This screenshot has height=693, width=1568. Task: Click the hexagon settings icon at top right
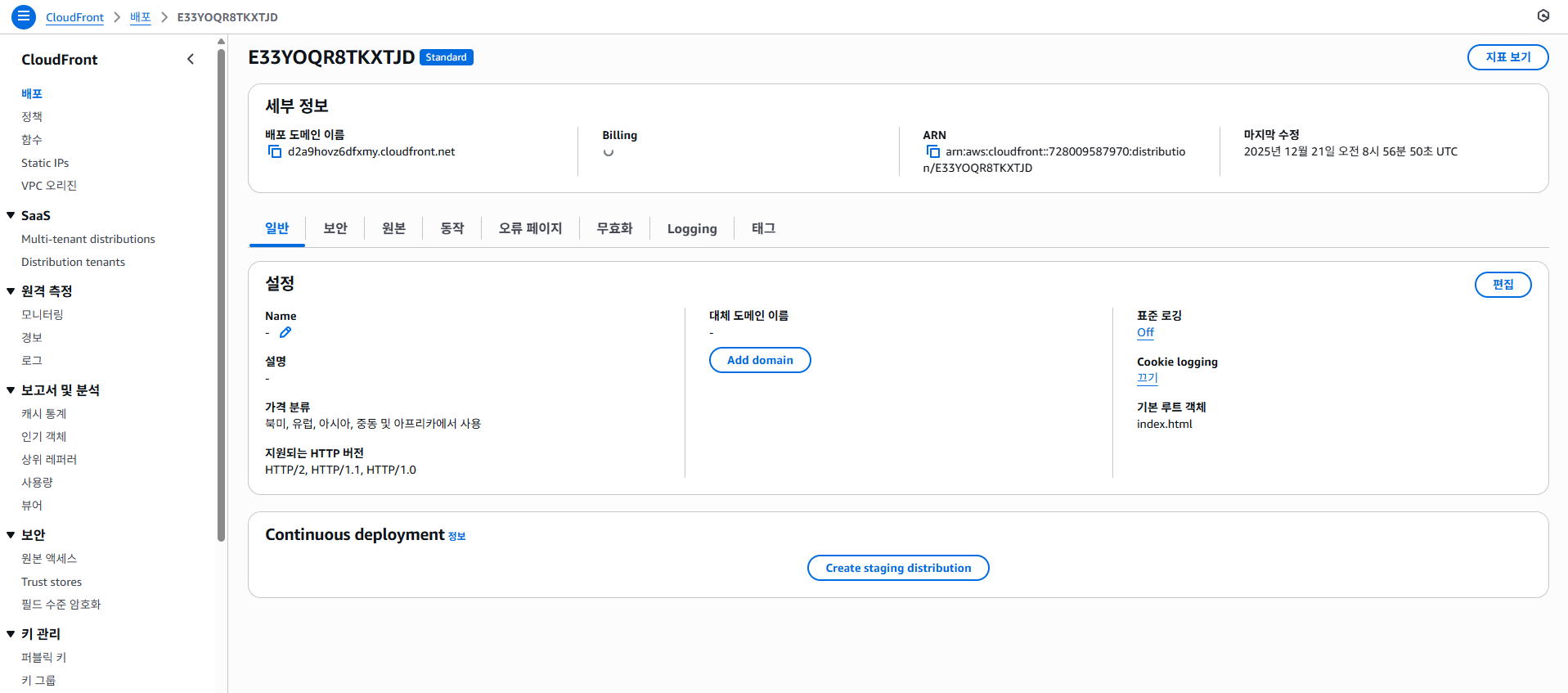(x=1543, y=16)
